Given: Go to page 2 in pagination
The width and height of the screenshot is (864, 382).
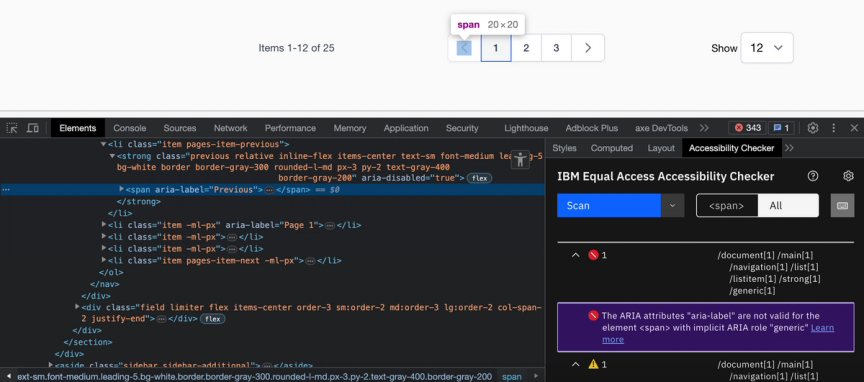Looking at the screenshot, I should click(x=526, y=48).
